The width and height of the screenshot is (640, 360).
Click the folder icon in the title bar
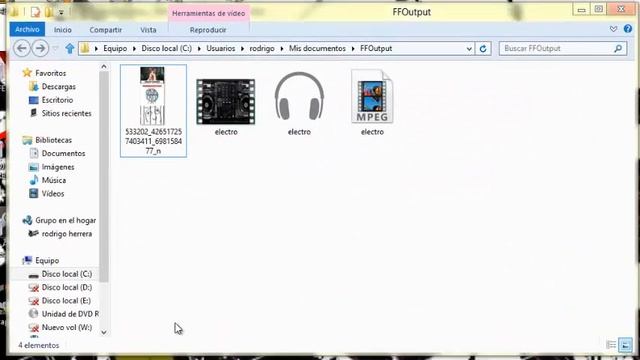coord(14,12)
